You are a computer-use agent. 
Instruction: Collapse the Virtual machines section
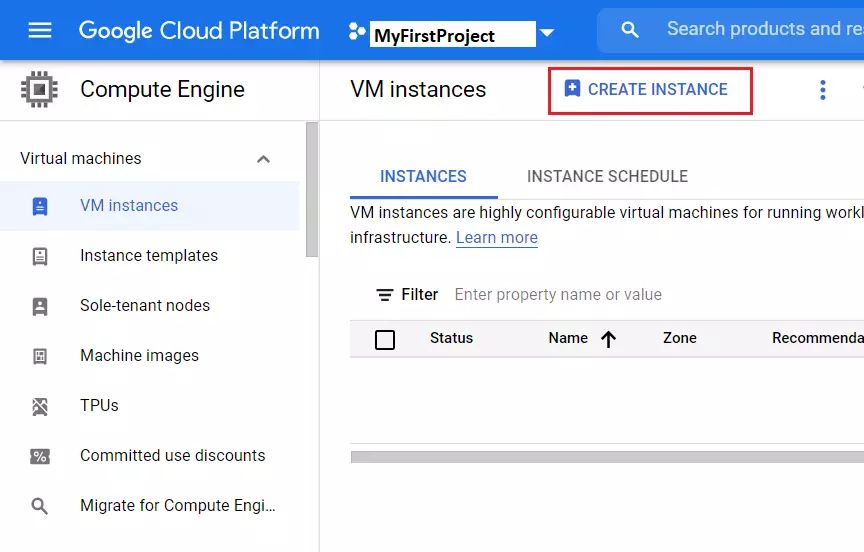263,159
